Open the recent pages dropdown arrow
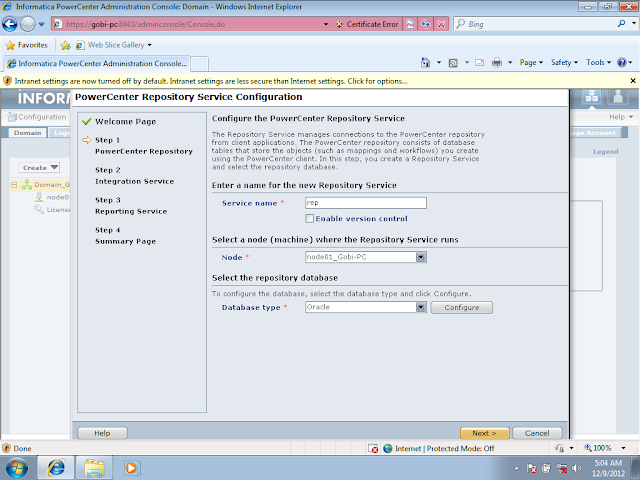The width and height of the screenshot is (640, 480). pos(42,24)
